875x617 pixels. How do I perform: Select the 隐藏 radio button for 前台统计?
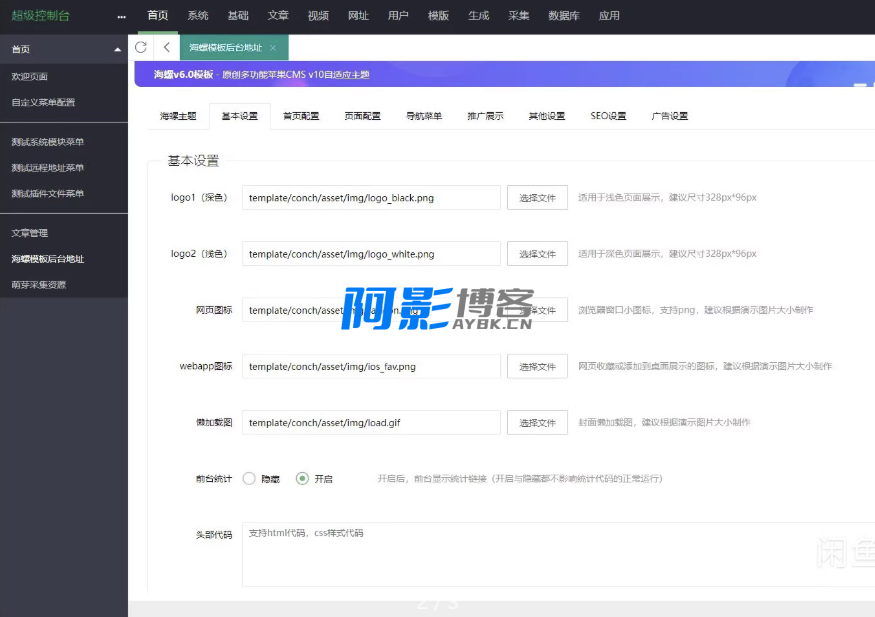(249, 479)
